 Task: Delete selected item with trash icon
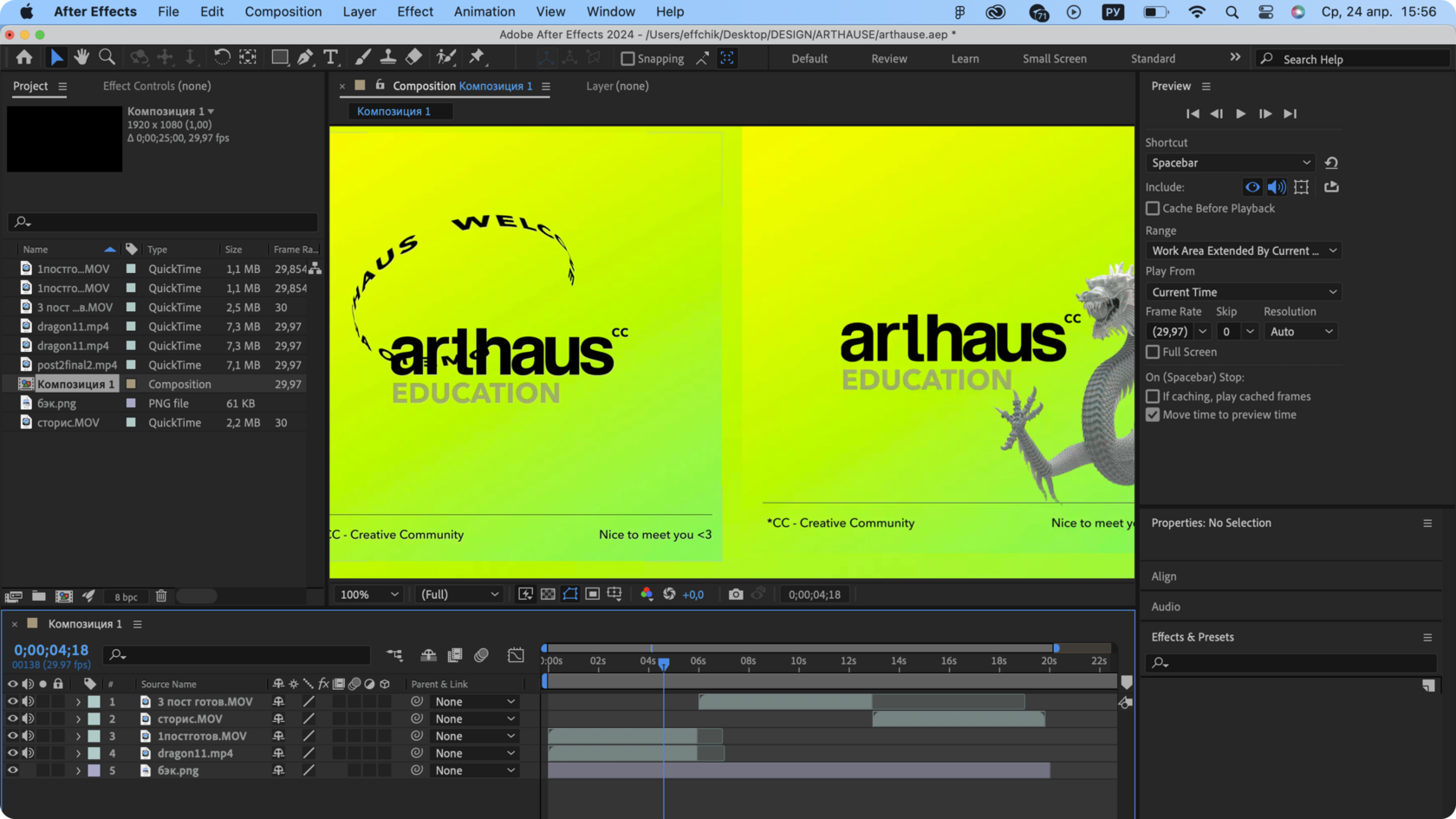[x=161, y=596]
